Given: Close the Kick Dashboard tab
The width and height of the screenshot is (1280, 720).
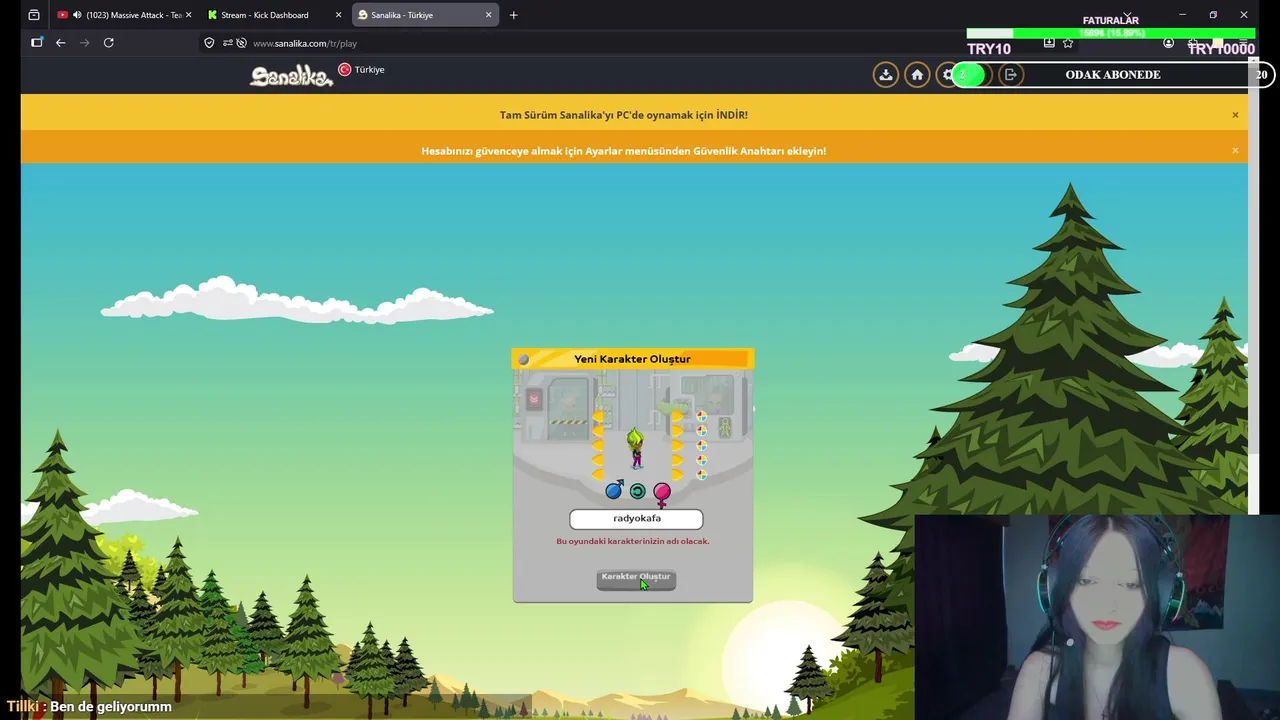Looking at the screenshot, I should point(338,15).
